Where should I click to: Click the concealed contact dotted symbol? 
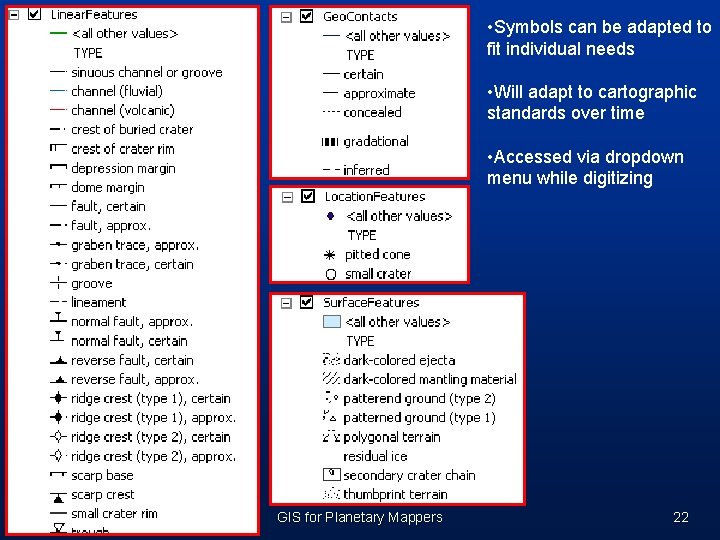331,112
